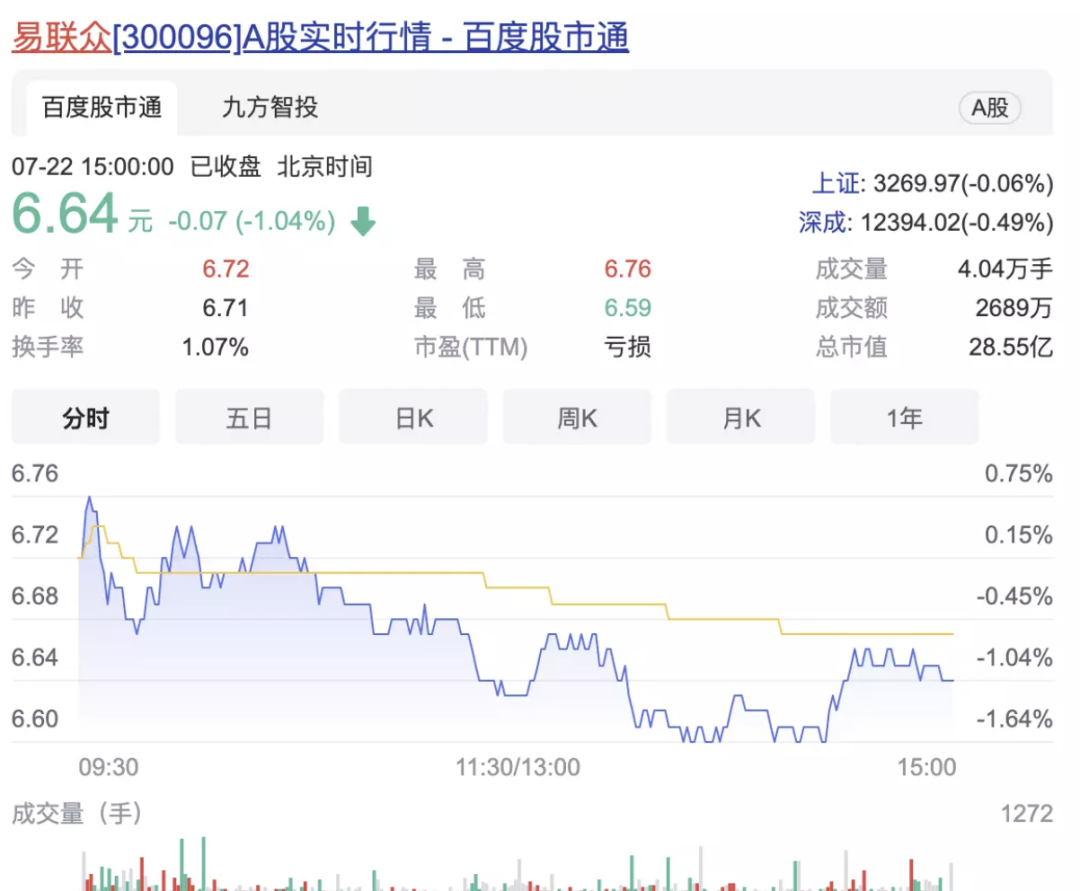Screen dimensions: 1080x891
Task: Click the green down arrow price indicator
Action: click(362, 220)
